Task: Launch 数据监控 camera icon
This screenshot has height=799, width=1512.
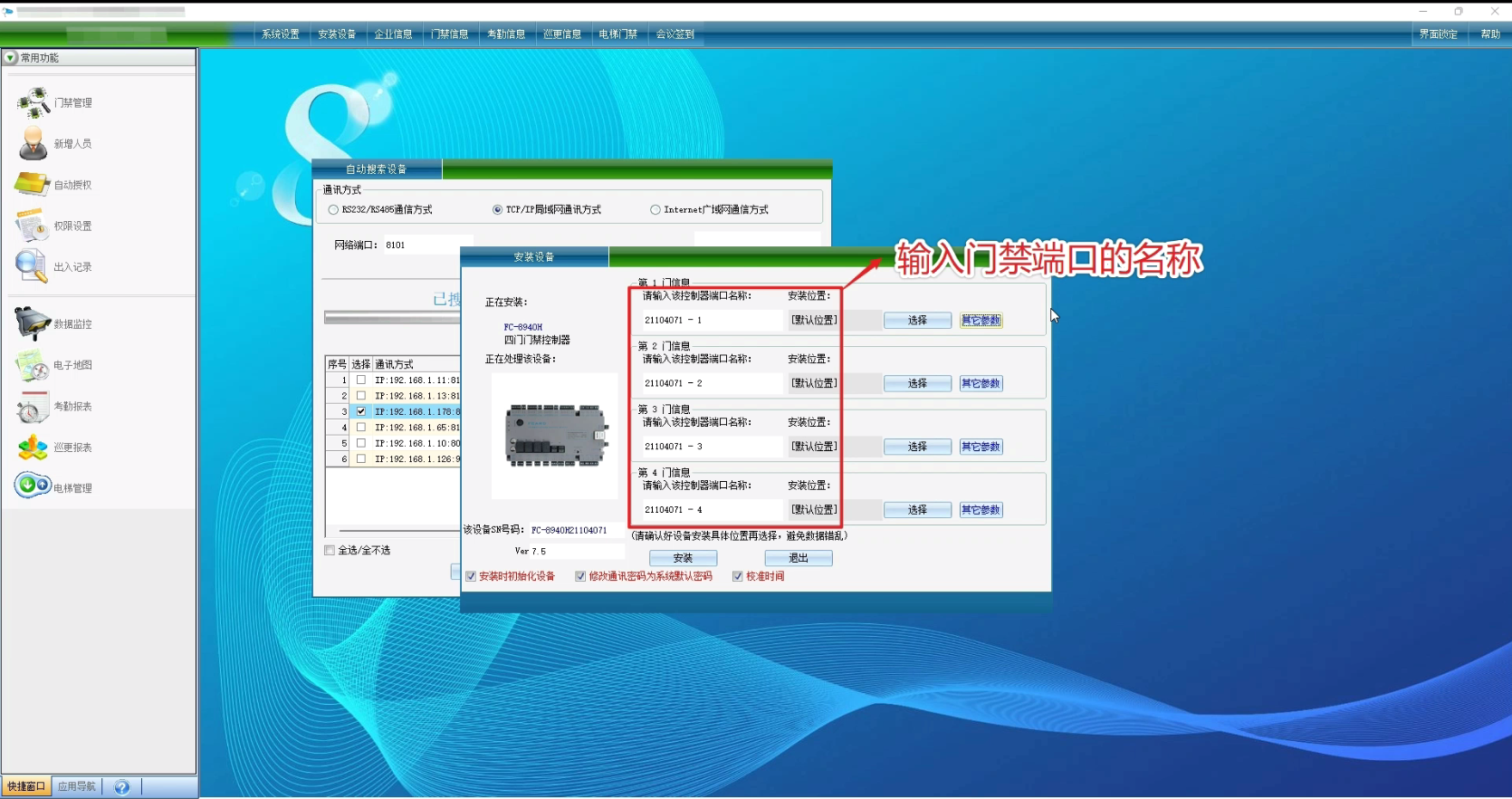Action: [33, 323]
